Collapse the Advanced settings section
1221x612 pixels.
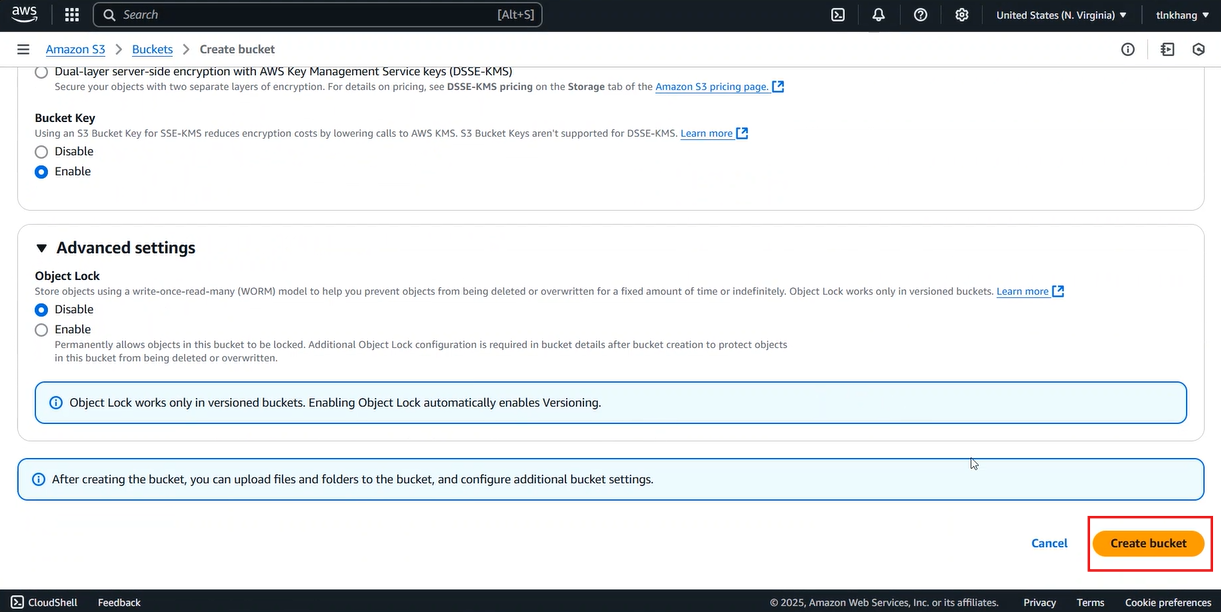coord(41,248)
